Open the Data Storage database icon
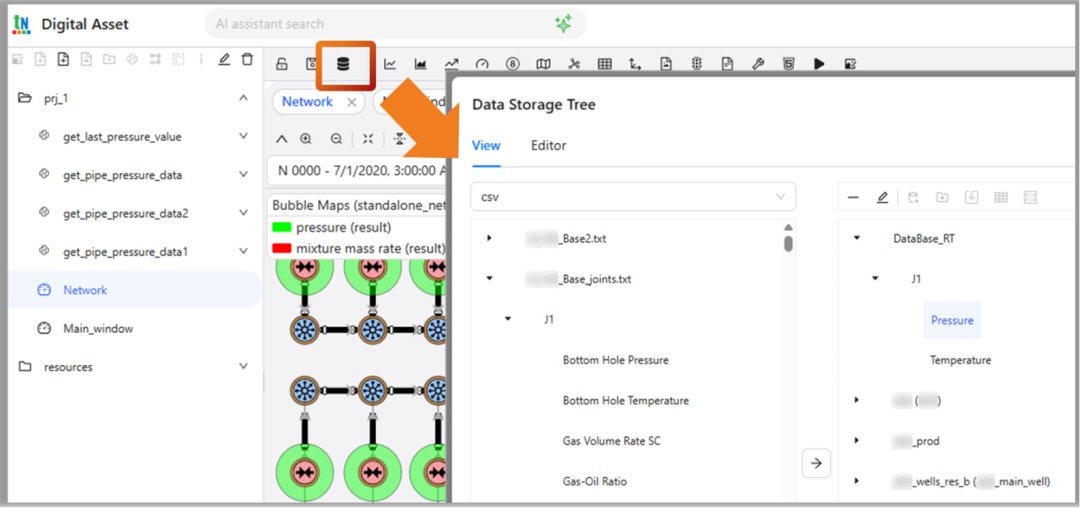Image resolution: width=1080 pixels, height=508 pixels. pos(344,65)
